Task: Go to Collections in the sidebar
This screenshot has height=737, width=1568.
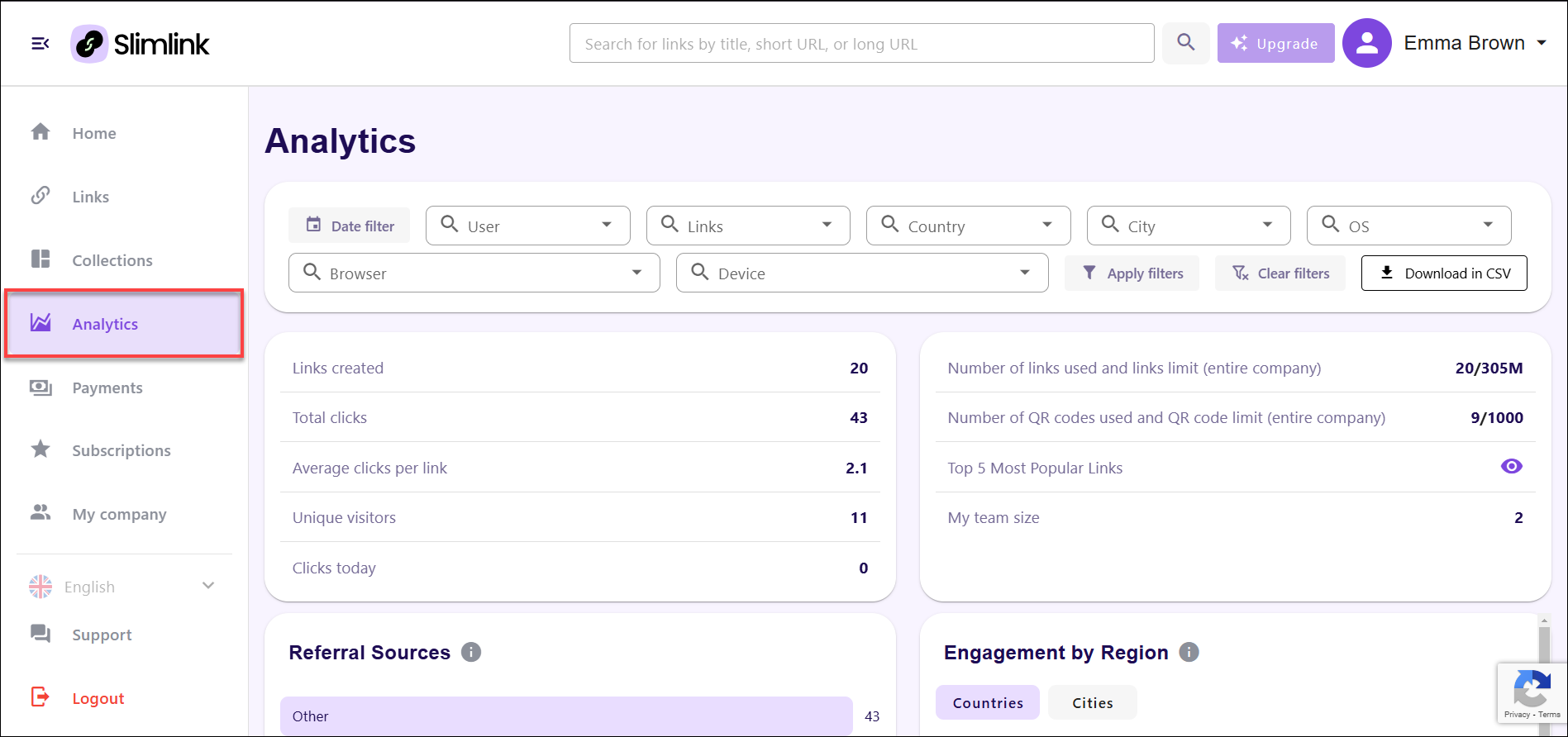Action: [x=112, y=260]
